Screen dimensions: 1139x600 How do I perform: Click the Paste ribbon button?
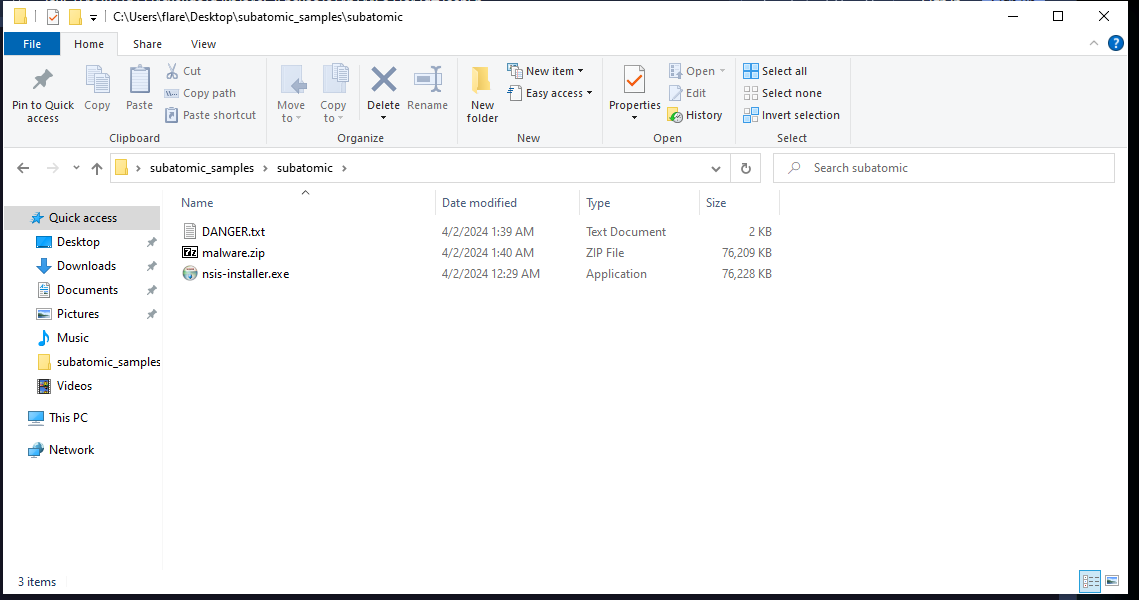click(x=139, y=89)
